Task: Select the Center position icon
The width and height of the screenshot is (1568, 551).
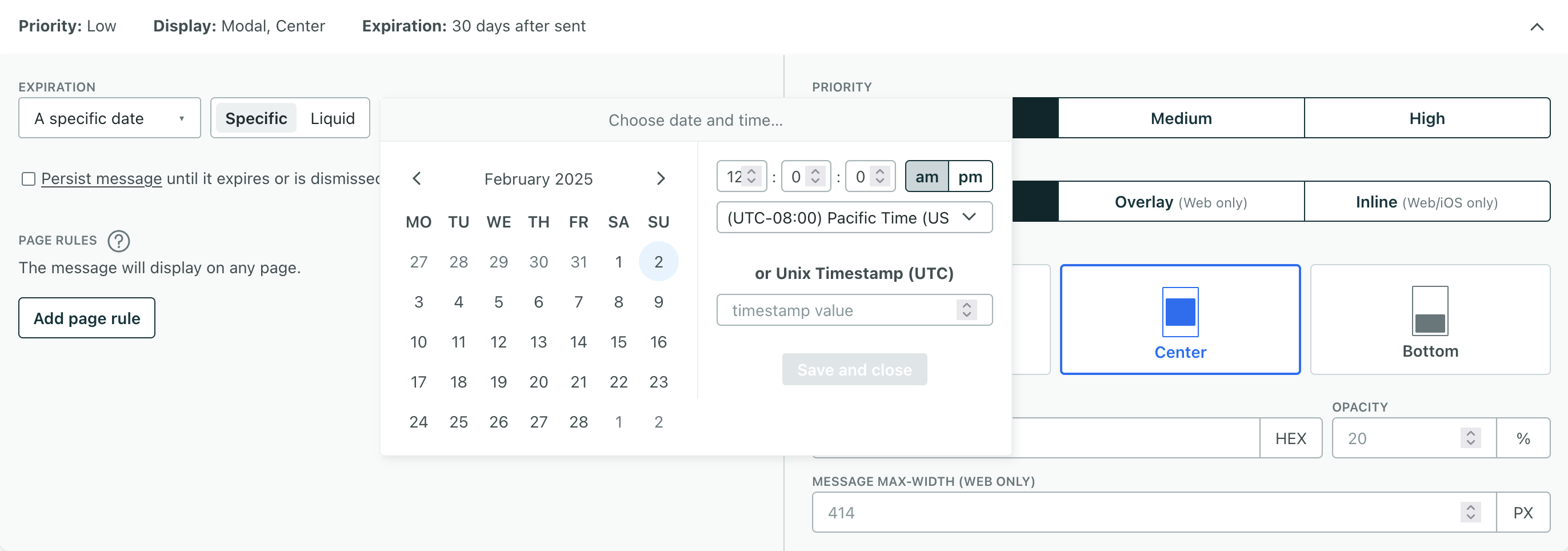Action: 1179,312
